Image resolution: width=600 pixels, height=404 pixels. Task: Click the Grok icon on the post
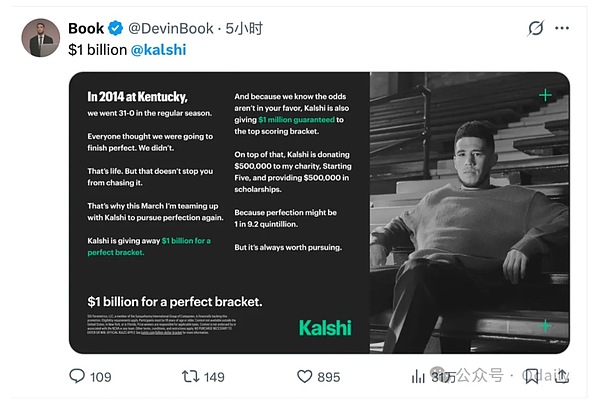[x=536, y=28]
